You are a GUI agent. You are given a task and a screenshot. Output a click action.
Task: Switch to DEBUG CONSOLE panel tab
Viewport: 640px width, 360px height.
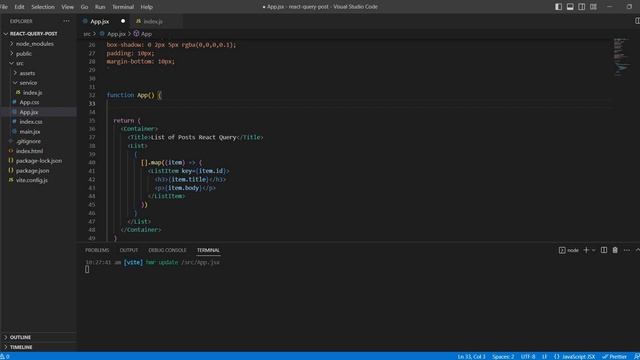(x=167, y=250)
